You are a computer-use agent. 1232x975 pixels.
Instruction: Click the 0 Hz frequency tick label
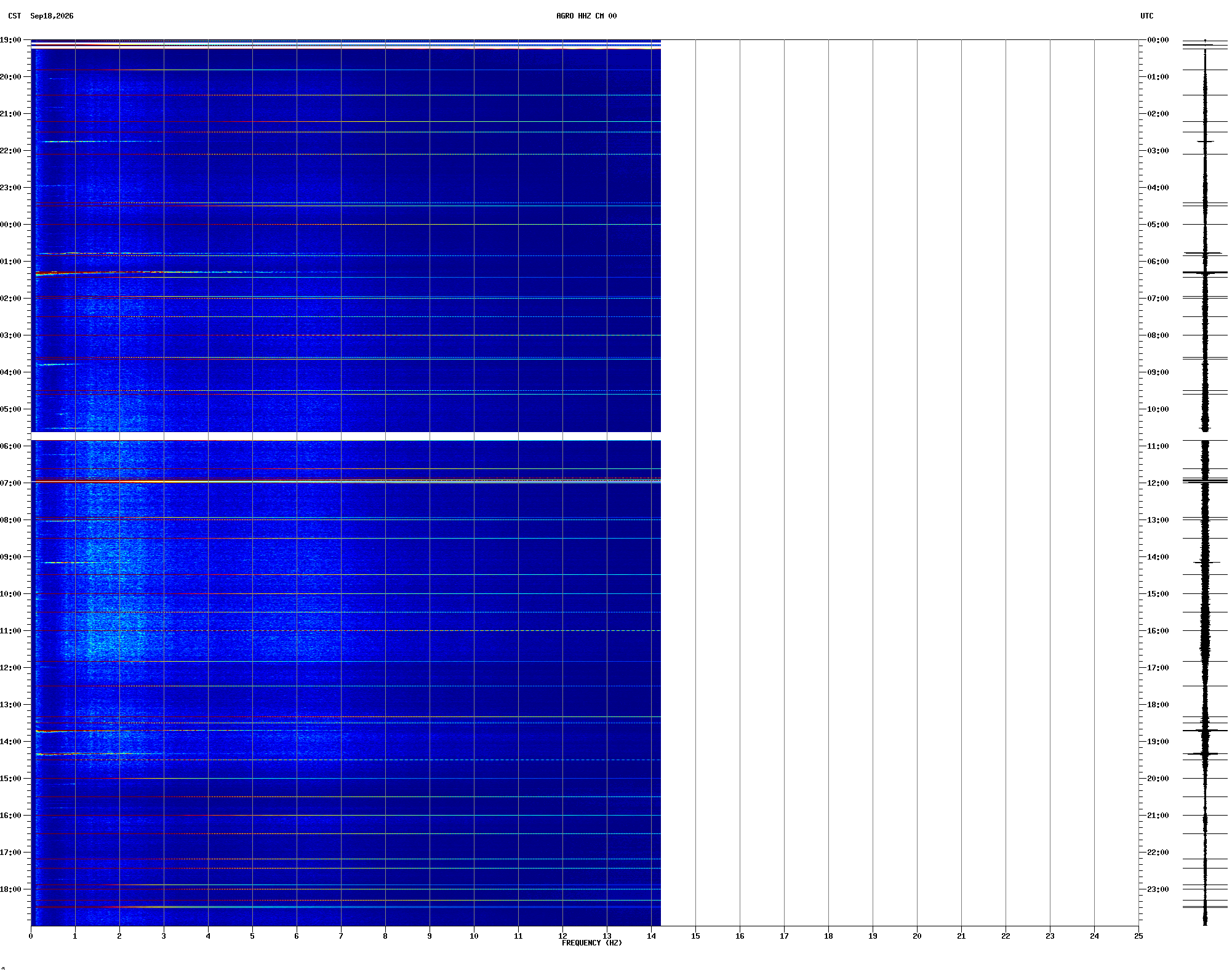[31, 936]
